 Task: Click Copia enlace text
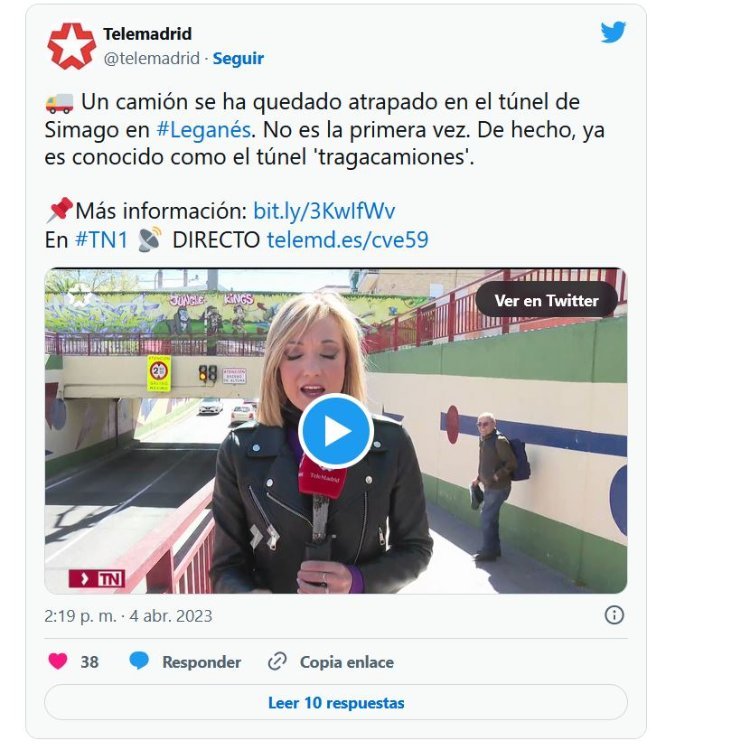point(347,662)
